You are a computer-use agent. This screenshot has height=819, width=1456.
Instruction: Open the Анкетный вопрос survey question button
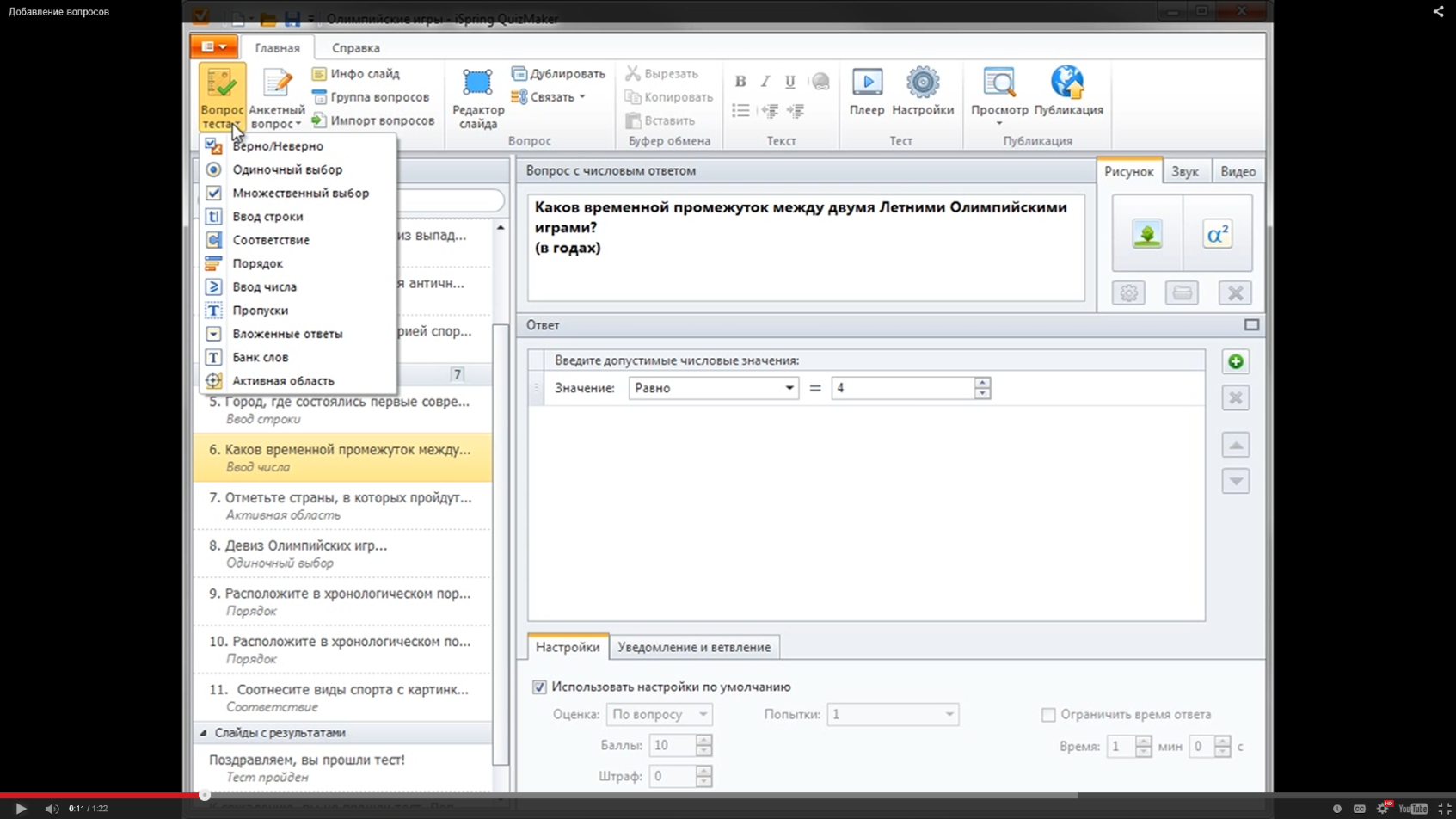coord(277,99)
